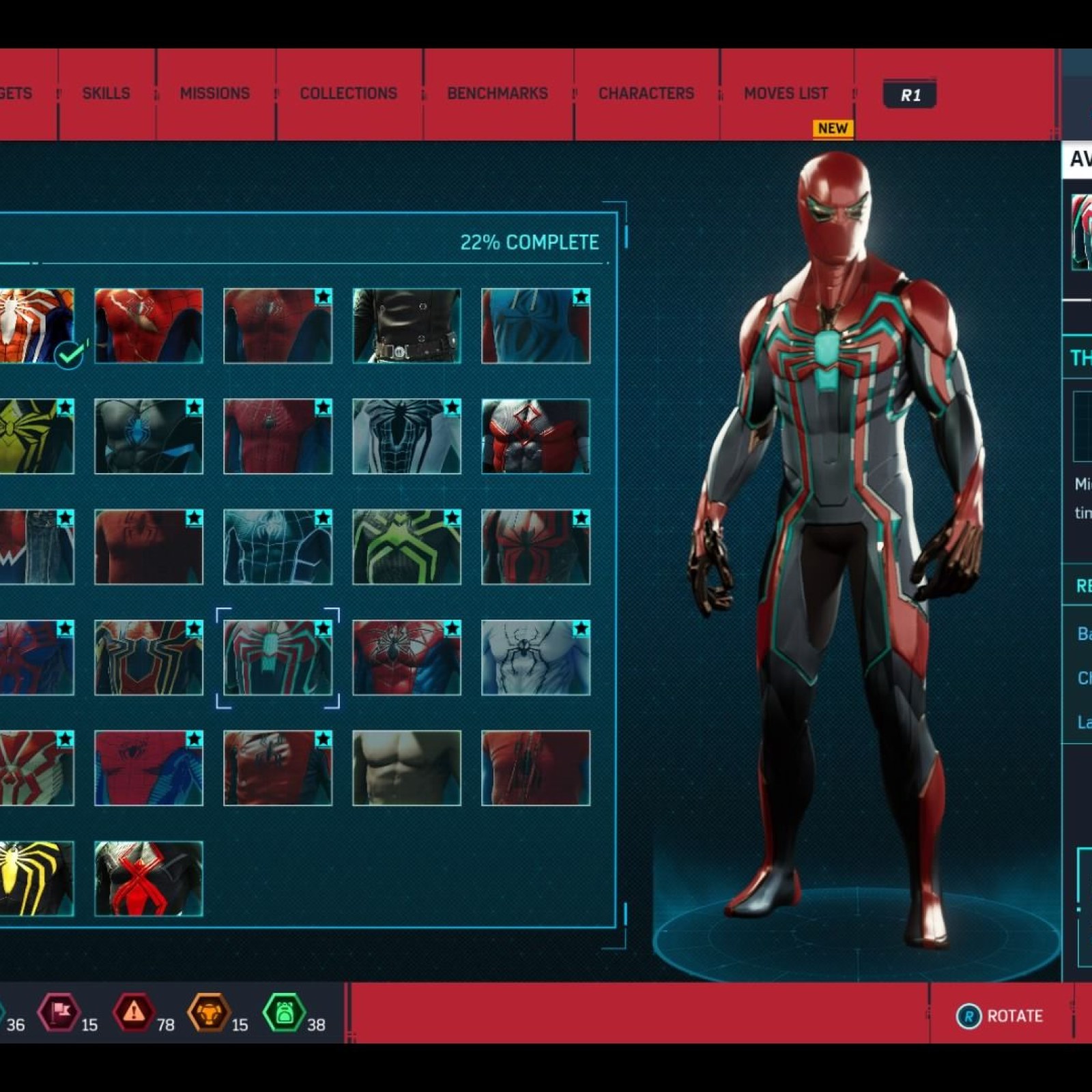The image size is (1092, 1092).
Task: Click the pink flag base token icon
Action: [x=59, y=1012]
